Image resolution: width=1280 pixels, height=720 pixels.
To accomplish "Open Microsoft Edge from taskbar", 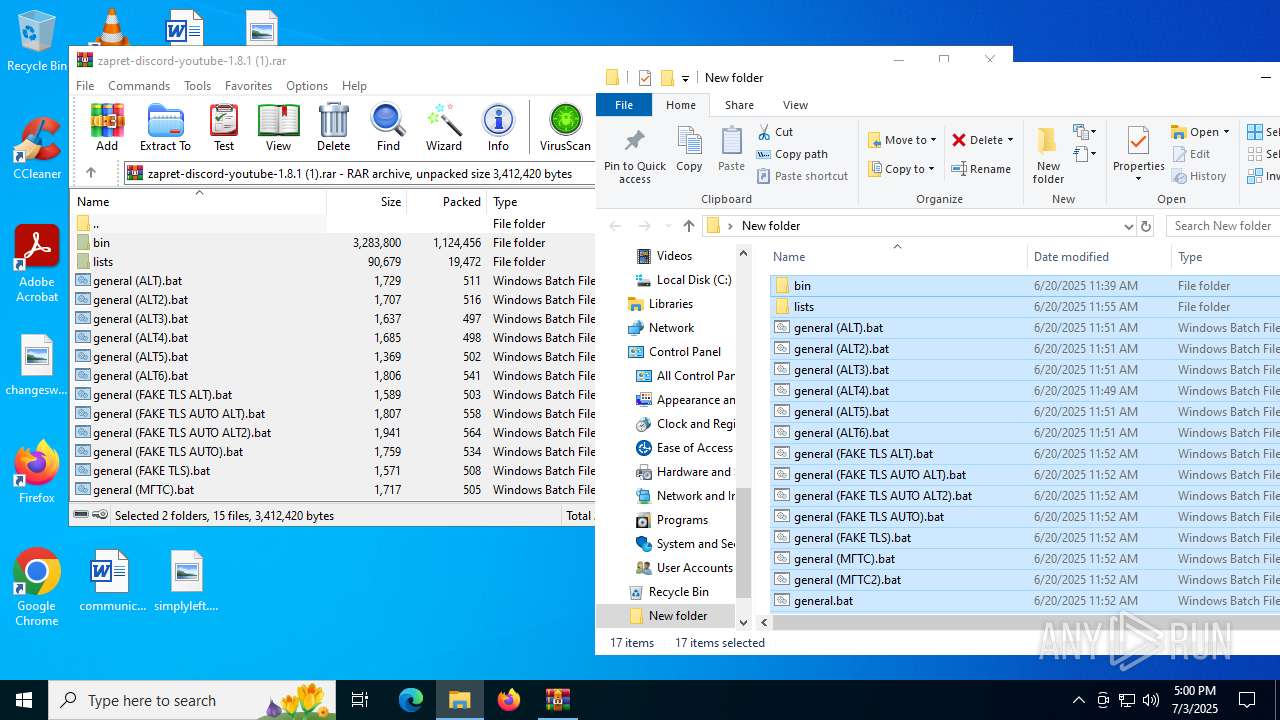I will pos(411,700).
